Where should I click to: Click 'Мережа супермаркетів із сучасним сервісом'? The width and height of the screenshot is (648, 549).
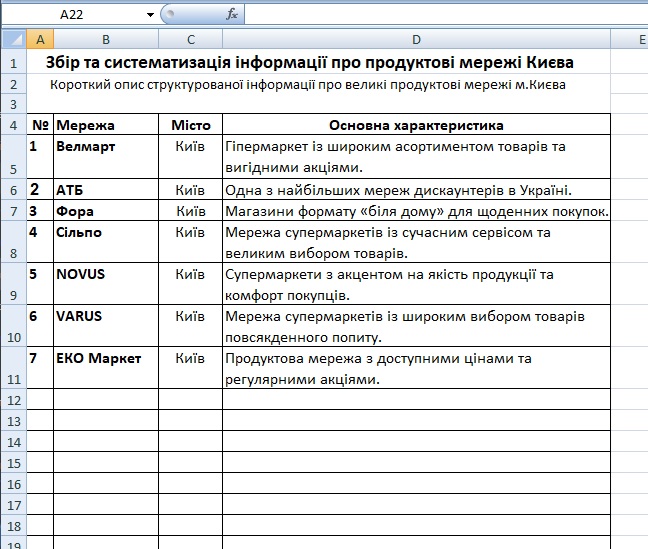[416, 242]
